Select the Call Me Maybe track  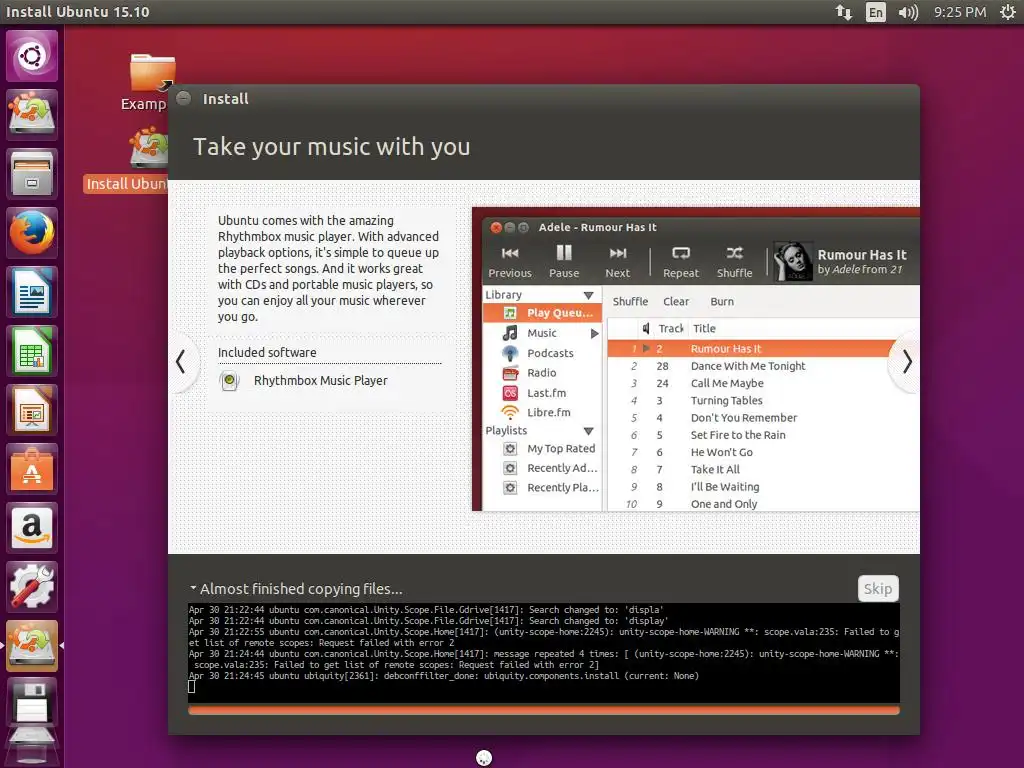763,383
